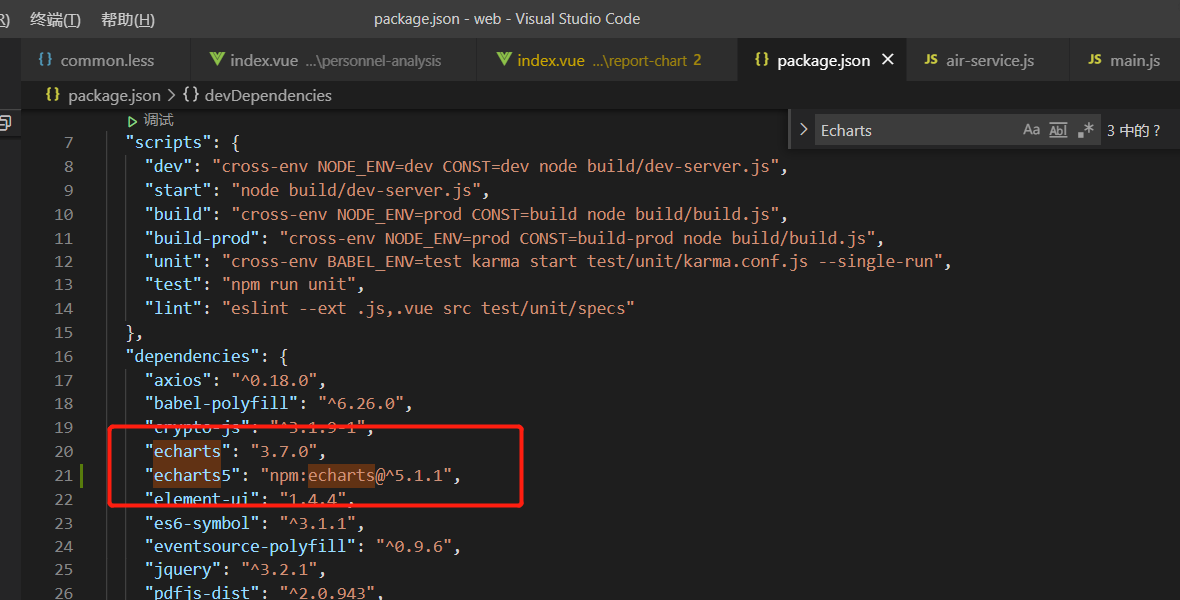Click the debug play triangle icon

tap(132, 120)
